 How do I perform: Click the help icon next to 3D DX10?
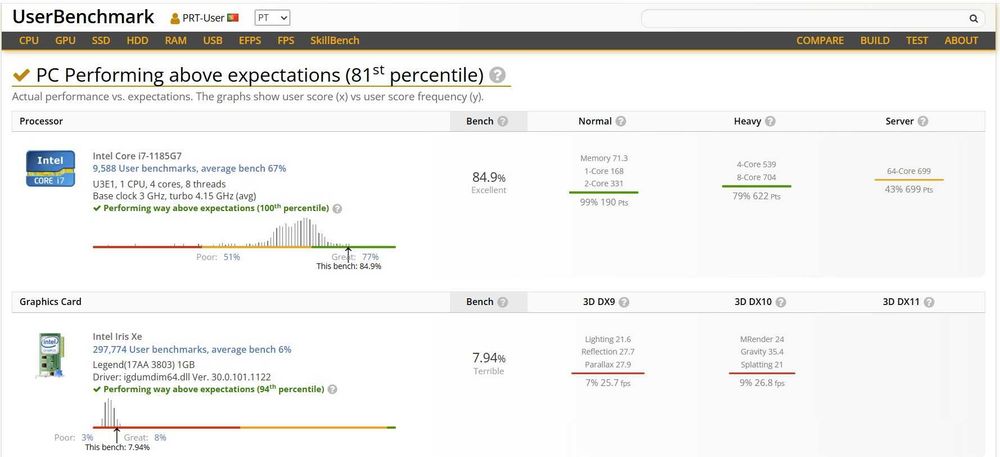coord(781,302)
